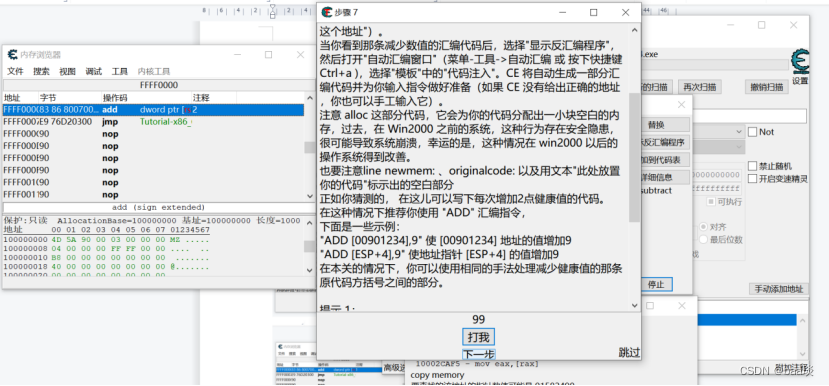The width and height of the screenshot is (829, 386).
Task: Click the 反汇编程序 button in small dialog
Action: [x=665, y=142]
